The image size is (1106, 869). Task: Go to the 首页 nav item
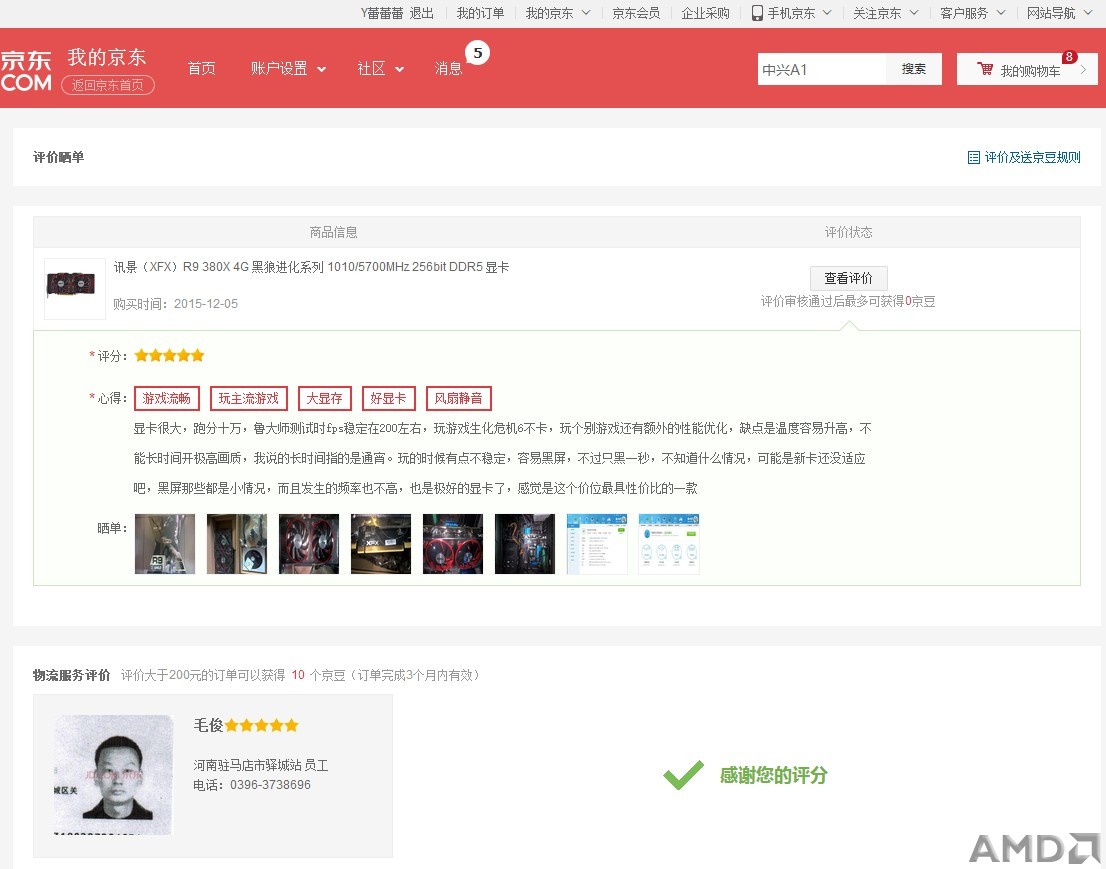click(x=202, y=68)
